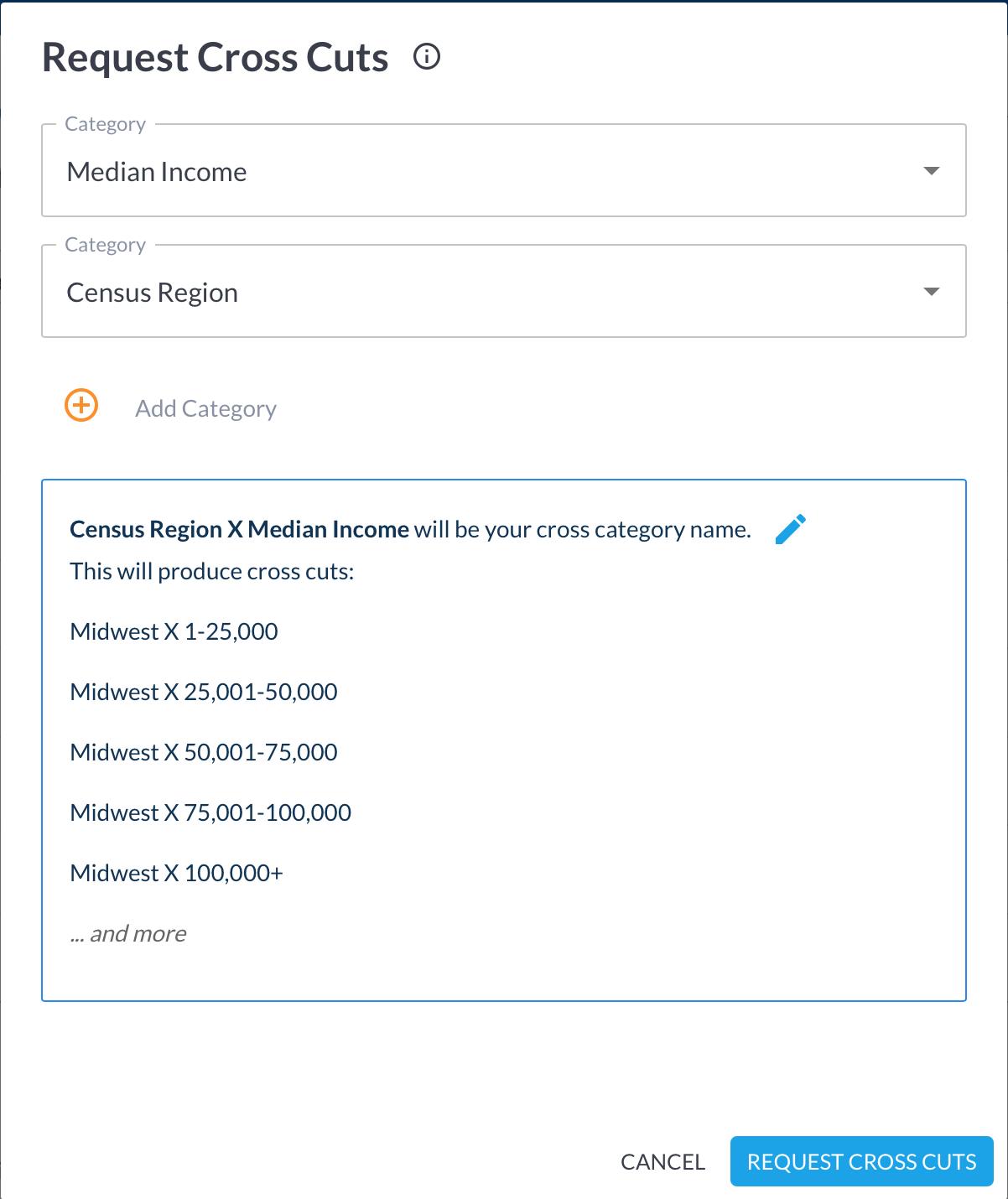The image size is (1008, 1199).
Task: Submit with the REQUEST CROSS CUTS button
Action: 861,1161
